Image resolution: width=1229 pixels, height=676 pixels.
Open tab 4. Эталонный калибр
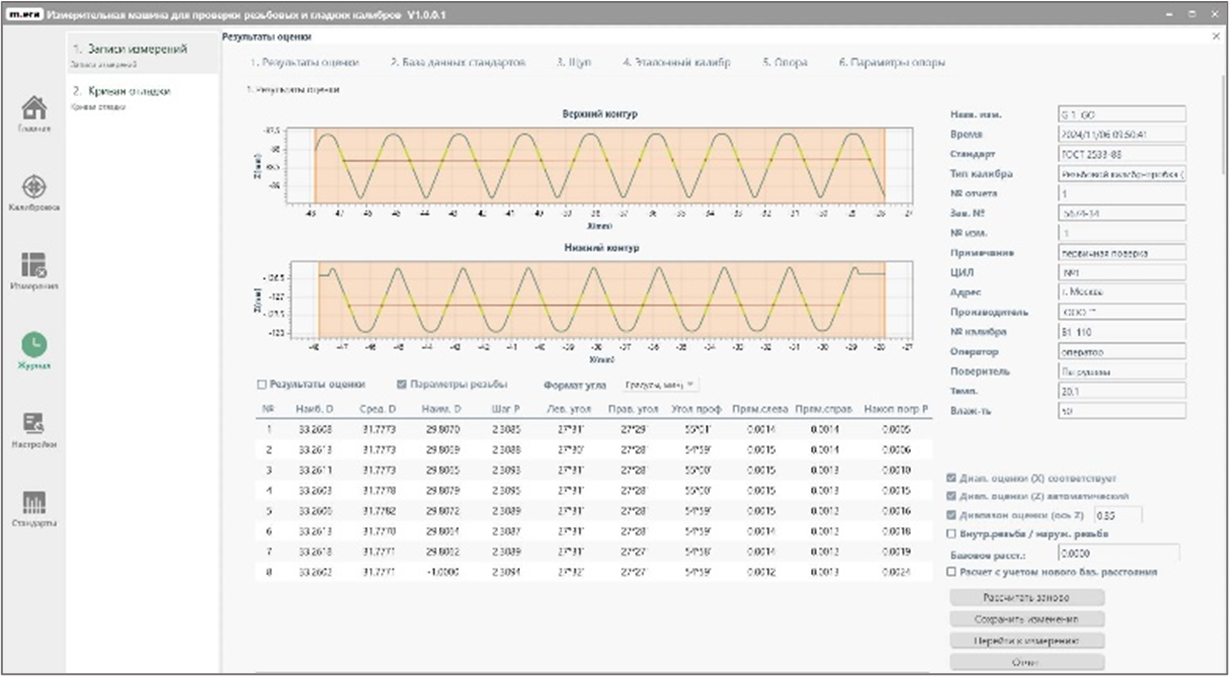click(x=676, y=62)
